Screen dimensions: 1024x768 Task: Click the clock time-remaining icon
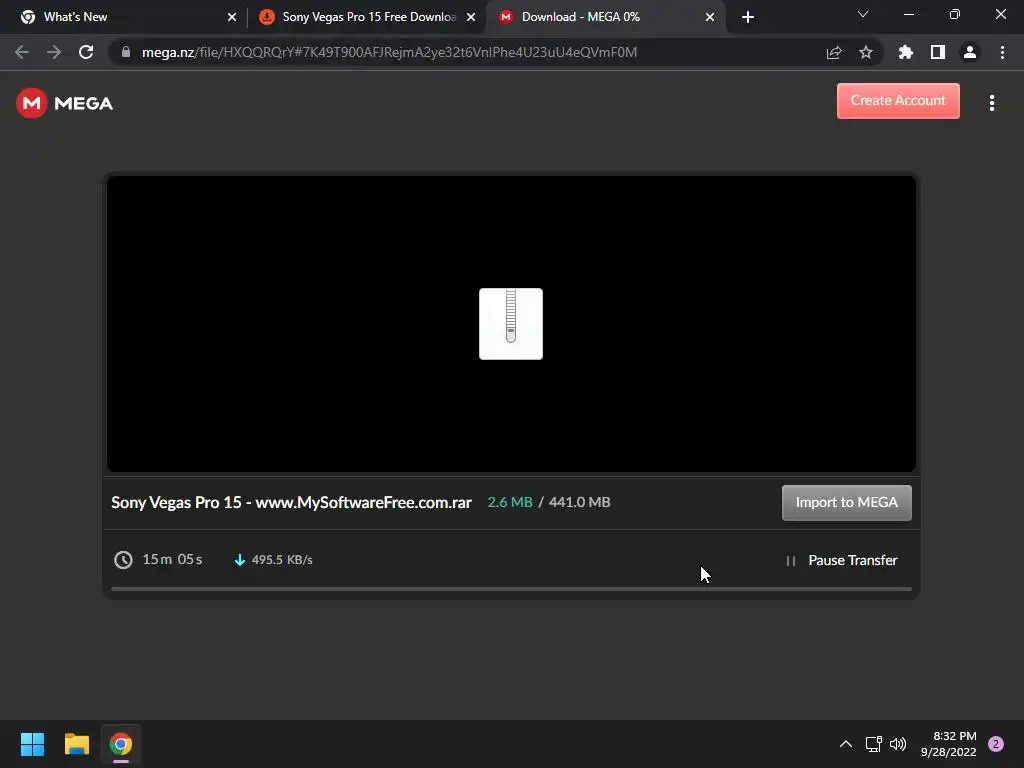(123, 560)
